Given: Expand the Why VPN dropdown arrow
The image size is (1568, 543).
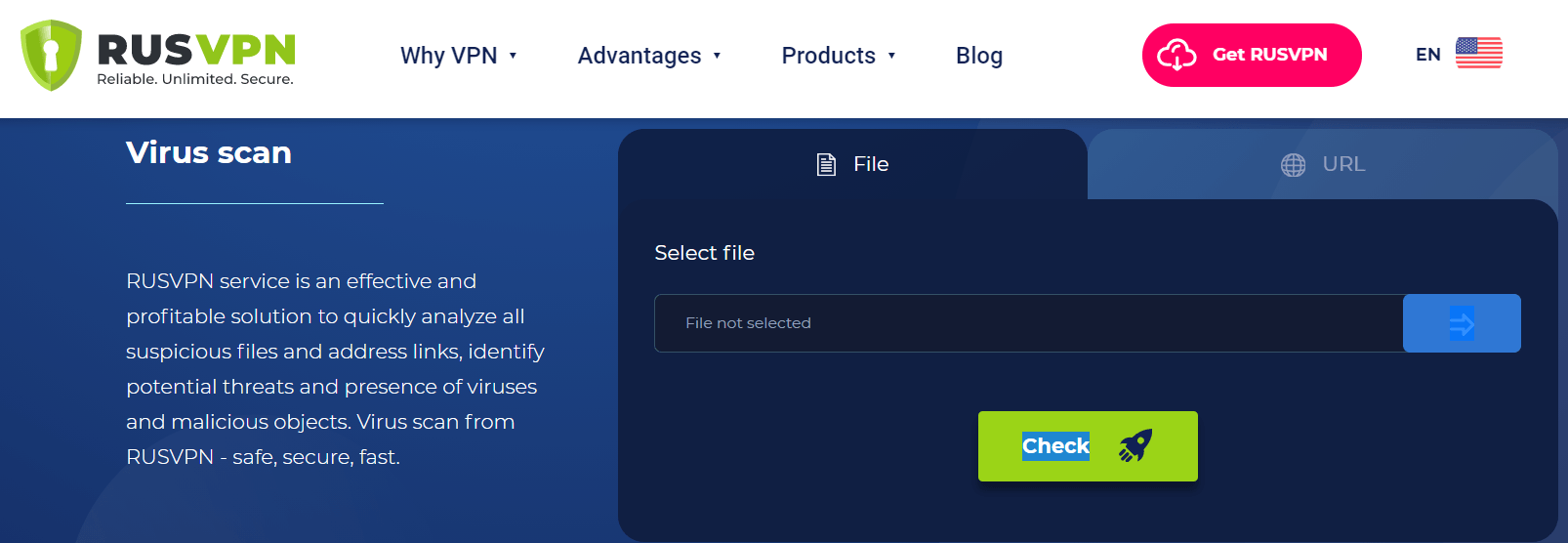Looking at the screenshot, I should tap(513, 56).
